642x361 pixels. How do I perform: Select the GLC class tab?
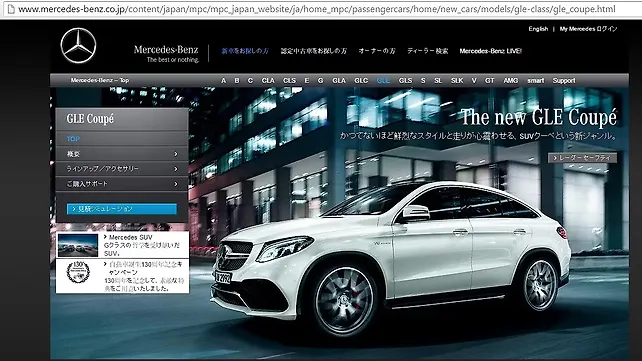pos(361,81)
